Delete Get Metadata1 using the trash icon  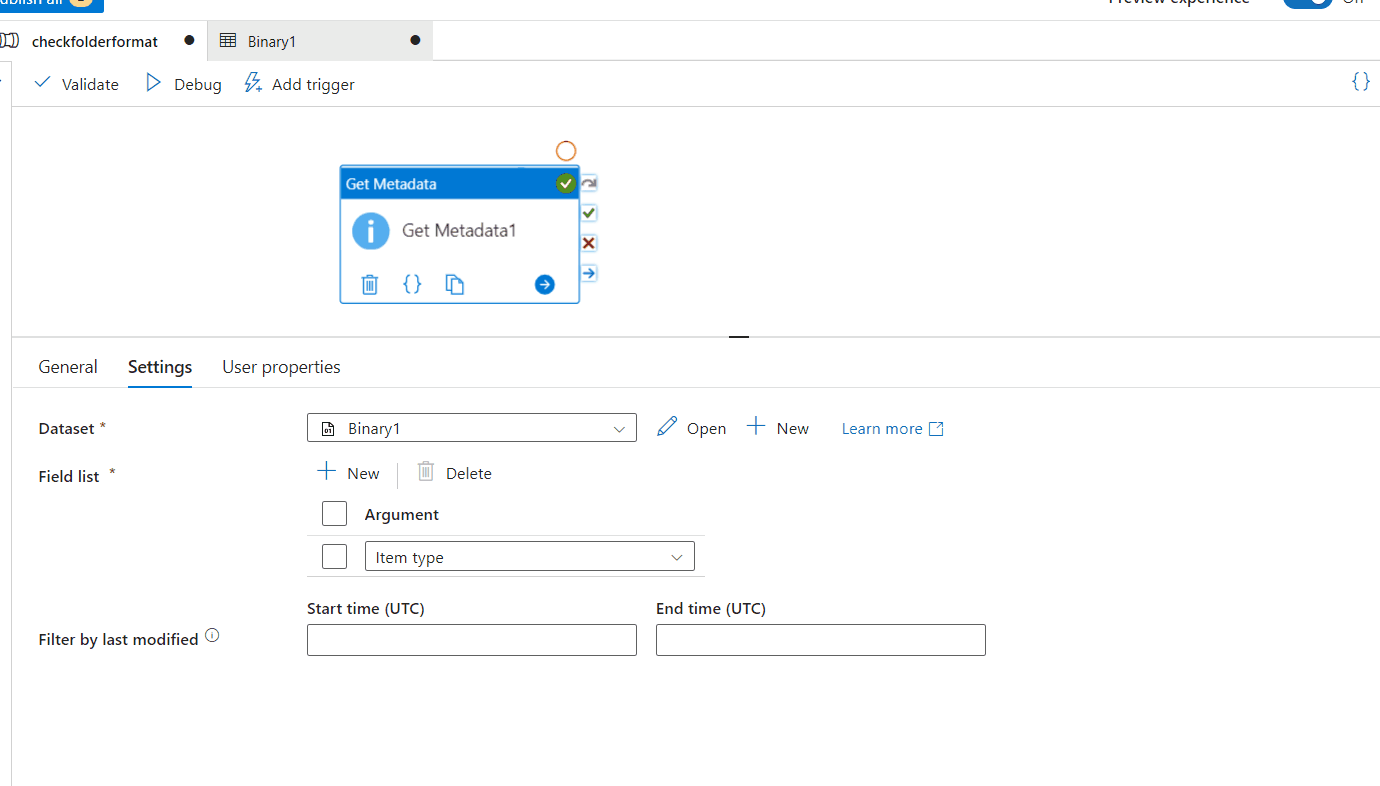[x=370, y=284]
